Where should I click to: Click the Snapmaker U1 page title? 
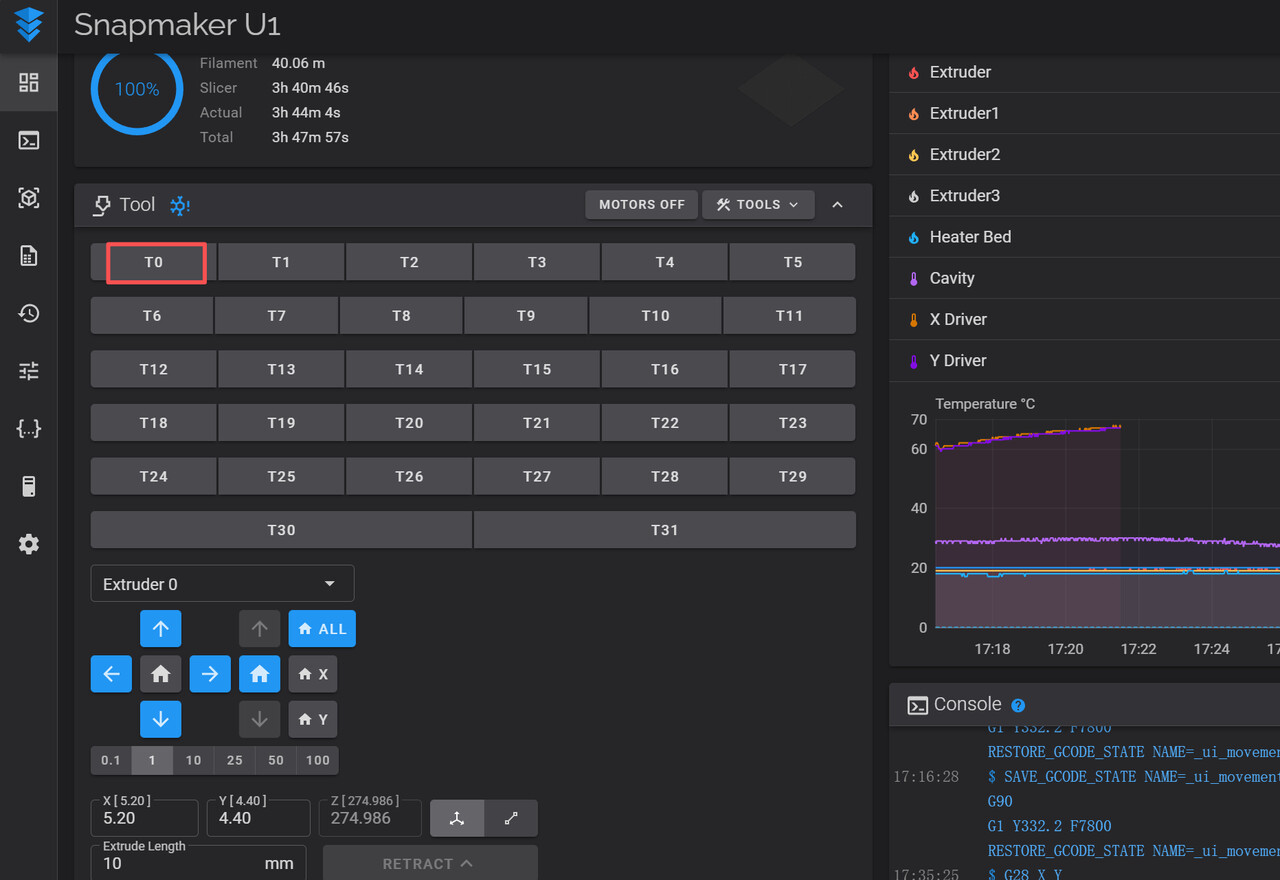(177, 25)
